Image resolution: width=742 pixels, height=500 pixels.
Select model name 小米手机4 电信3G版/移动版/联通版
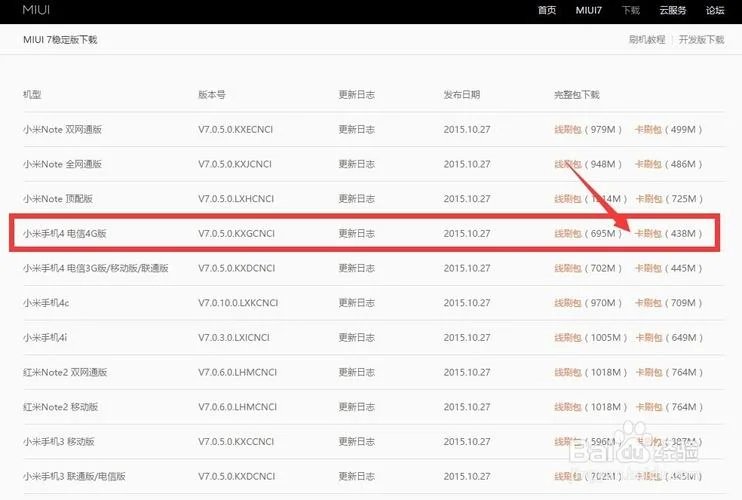(x=96, y=268)
